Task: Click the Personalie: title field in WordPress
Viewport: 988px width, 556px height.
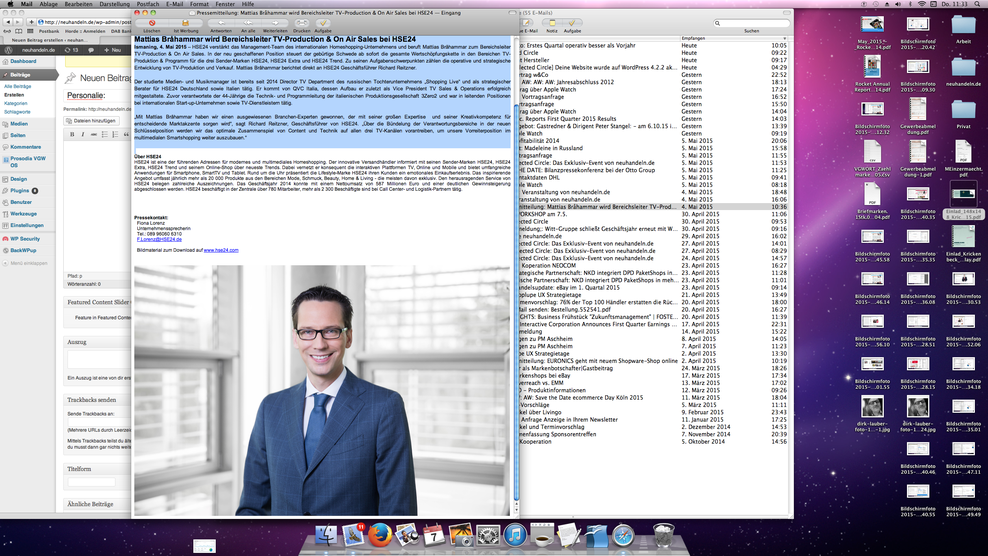Action: click(x=98, y=96)
